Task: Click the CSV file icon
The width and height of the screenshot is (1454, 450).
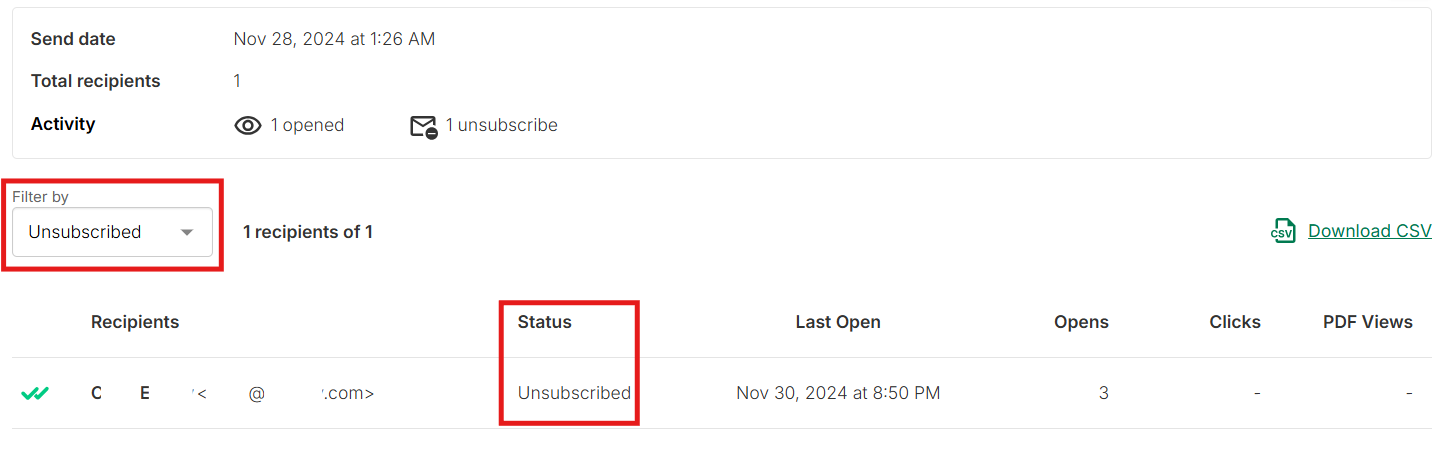Action: pos(1283,231)
